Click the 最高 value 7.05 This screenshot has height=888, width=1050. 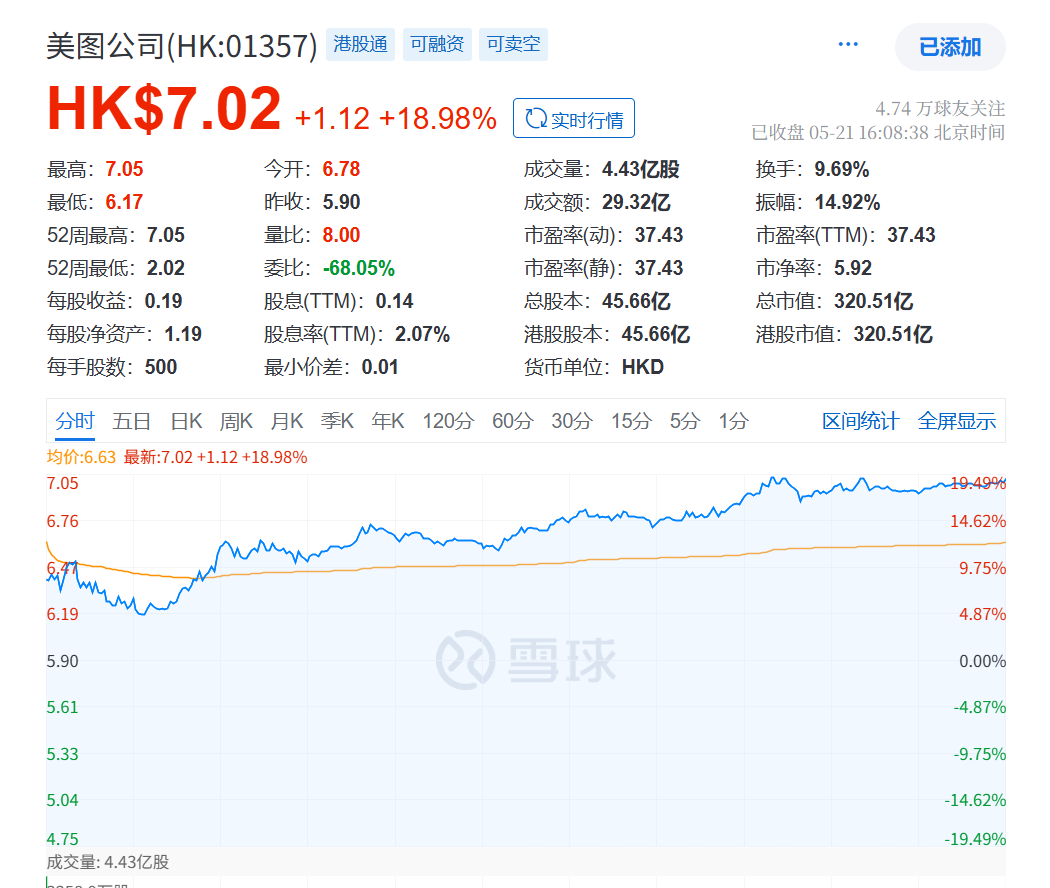pos(125,169)
